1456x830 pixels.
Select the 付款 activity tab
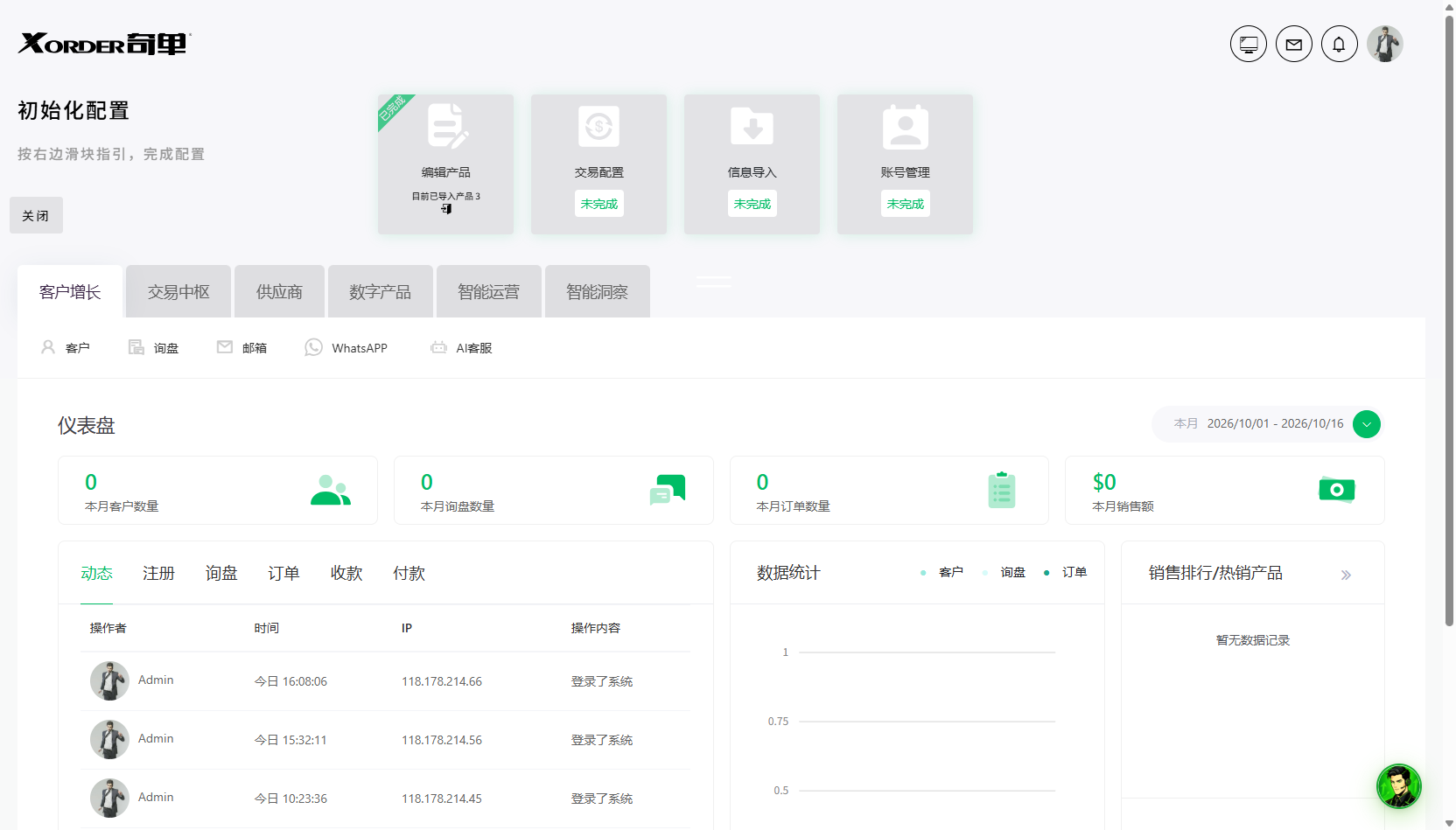[409, 574]
